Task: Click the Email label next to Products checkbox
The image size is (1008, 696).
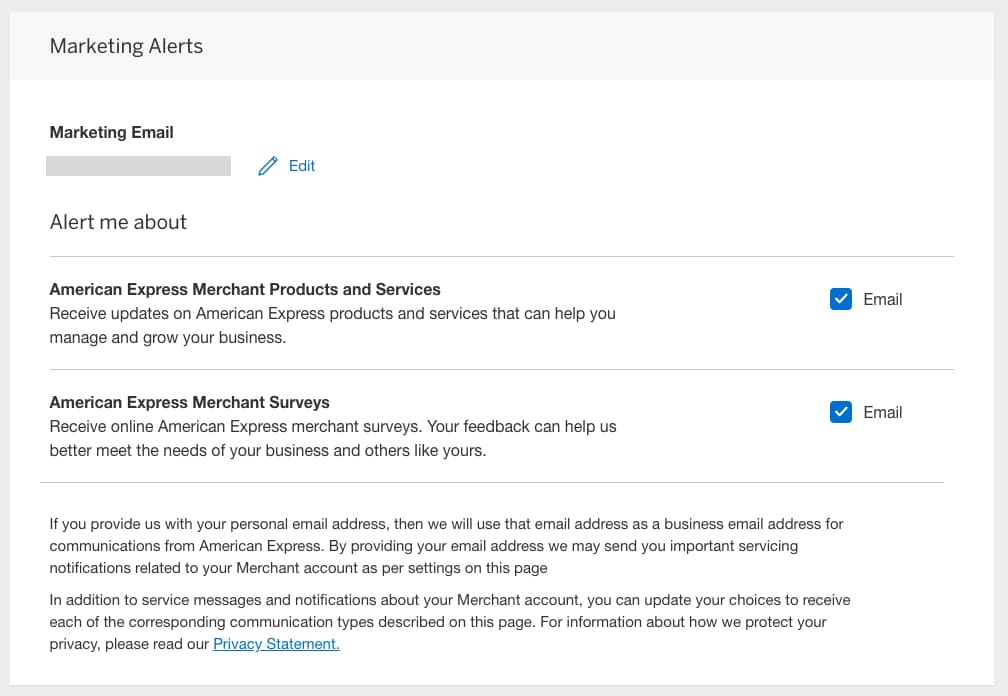Action: pyautogui.click(x=884, y=298)
